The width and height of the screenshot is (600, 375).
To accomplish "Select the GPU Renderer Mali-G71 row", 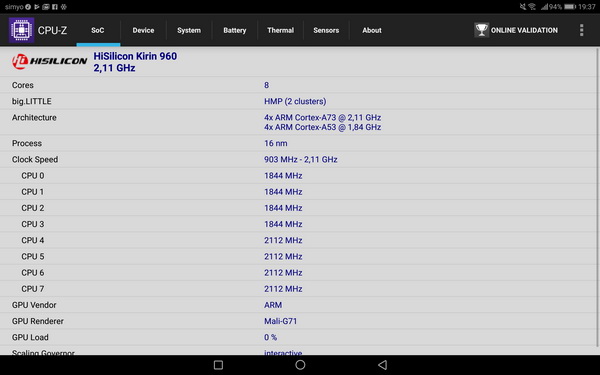I will click(x=298, y=321).
